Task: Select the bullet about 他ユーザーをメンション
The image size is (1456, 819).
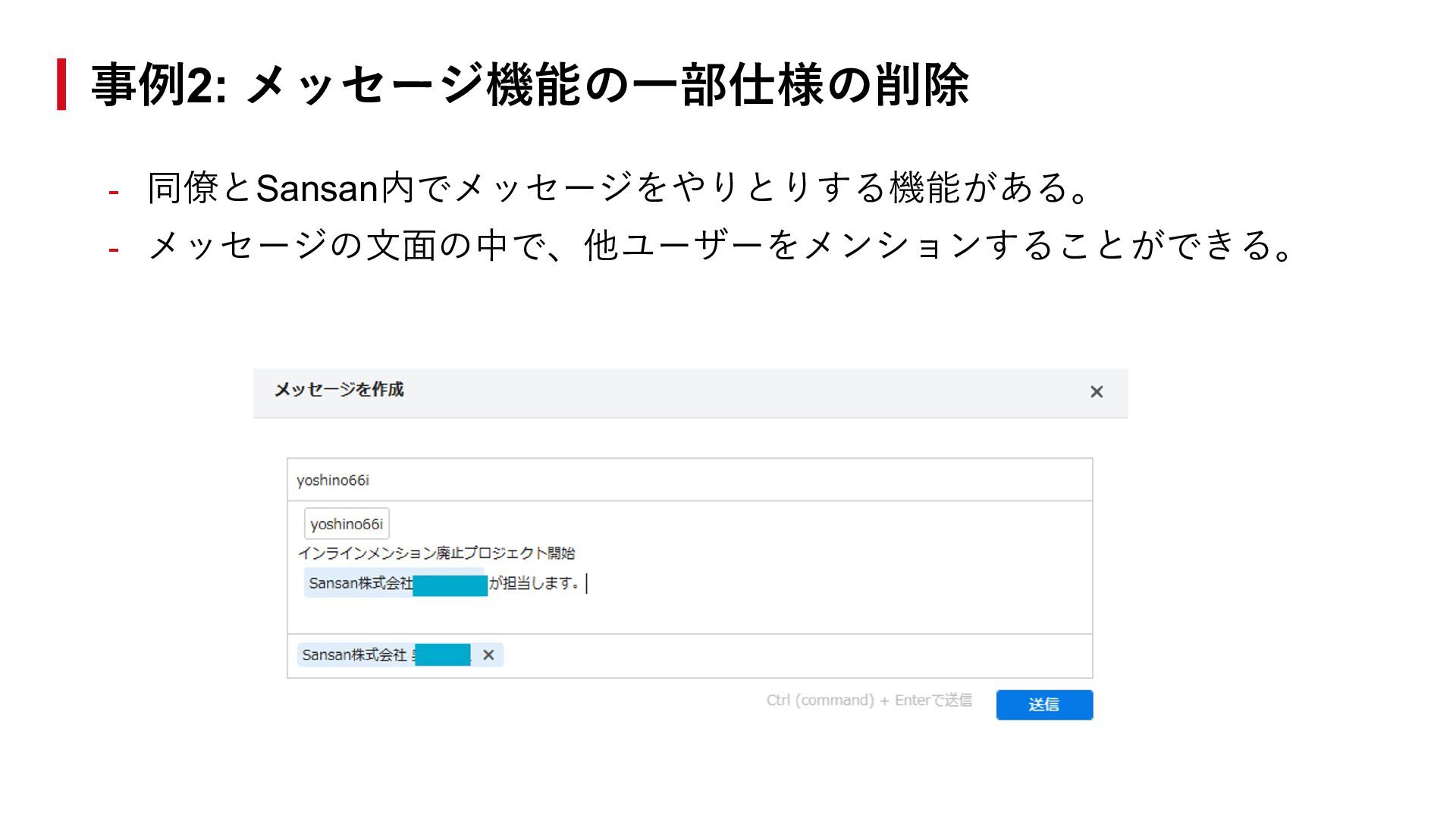Action: [720, 246]
